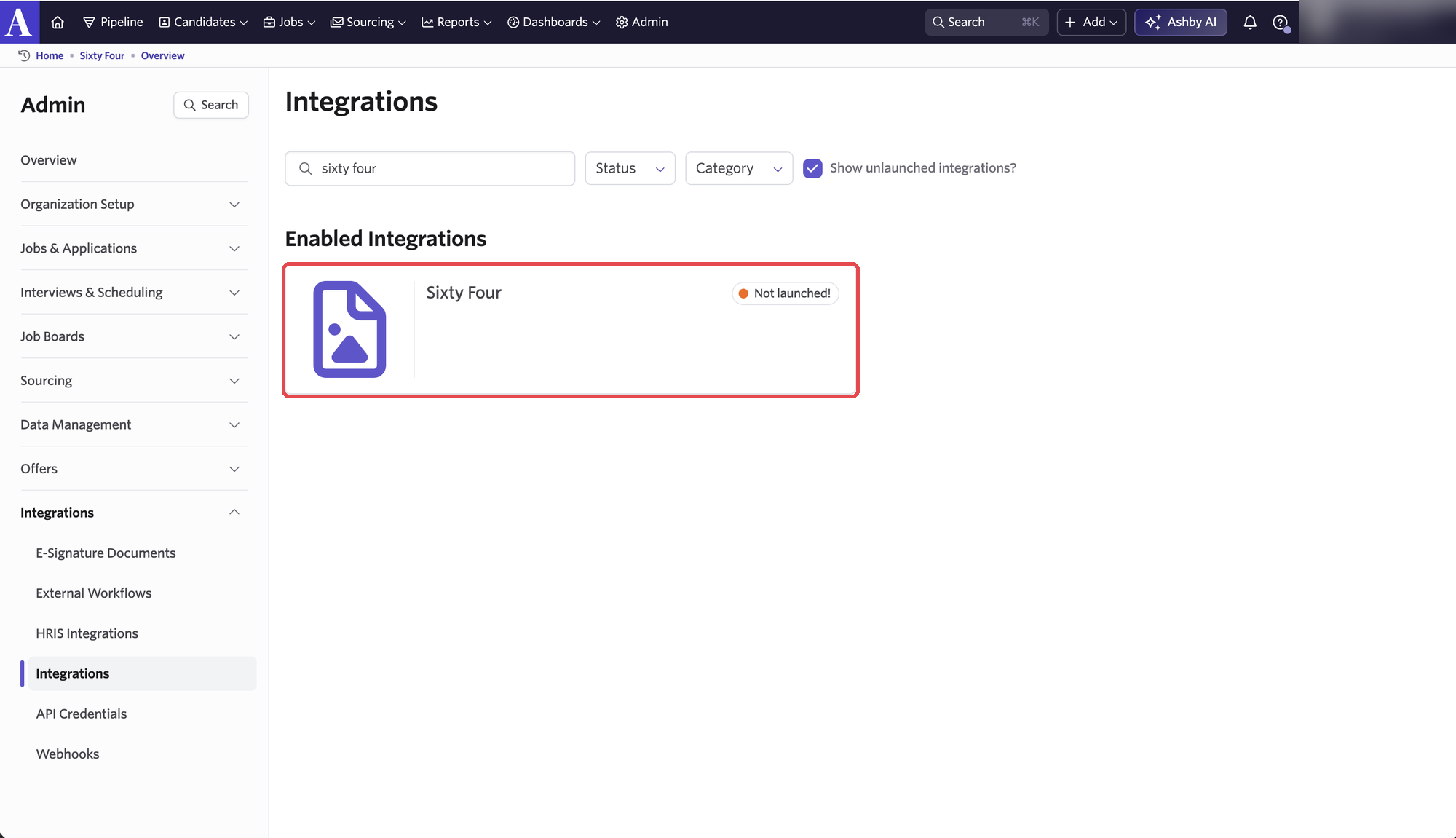Expand Organization Setup section
The height and width of the screenshot is (838, 1456).
tap(134, 204)
